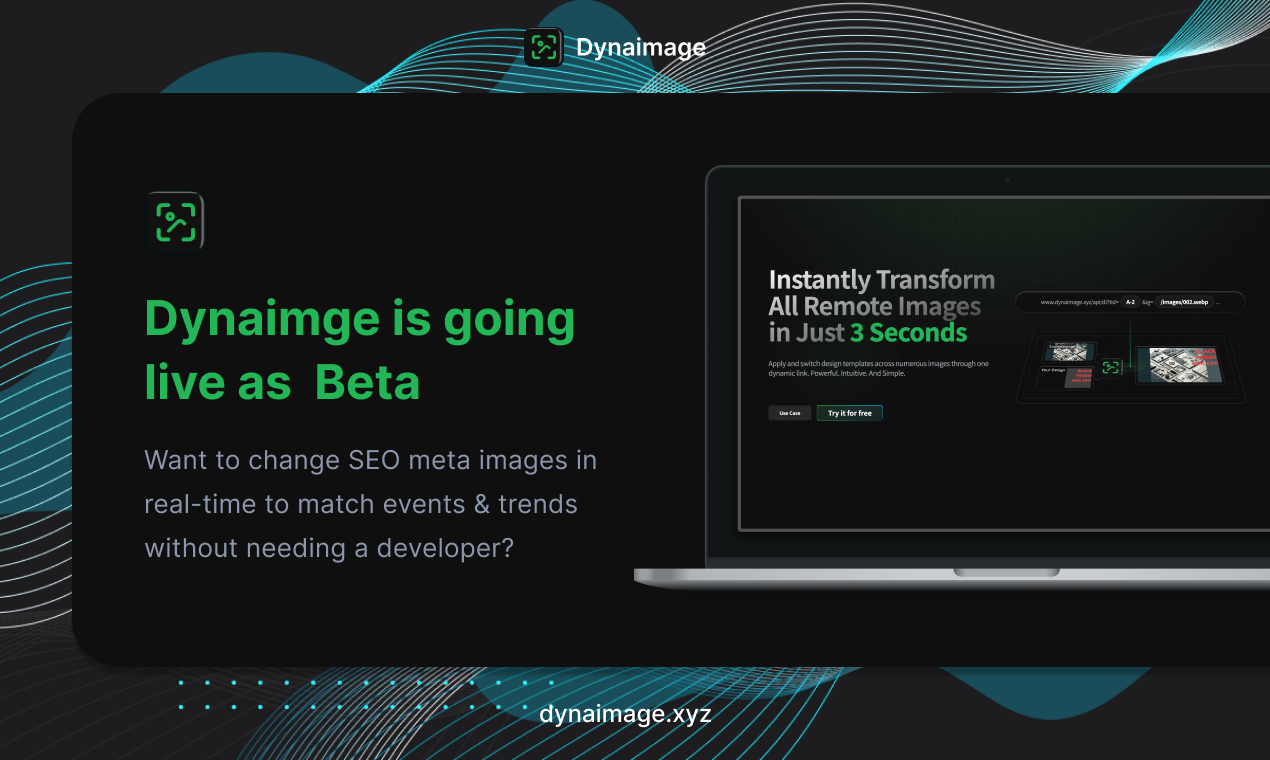Click the URL field showing www.dynaimage.xyz/api
This screenshot has height=760, width=1270.
click(1079, 302)
